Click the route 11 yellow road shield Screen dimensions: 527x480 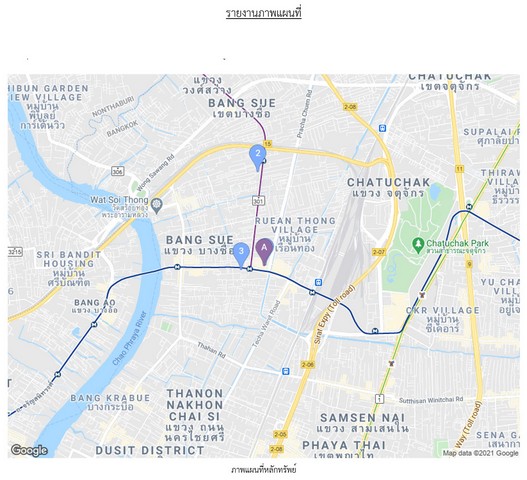(x=459, y=169)
